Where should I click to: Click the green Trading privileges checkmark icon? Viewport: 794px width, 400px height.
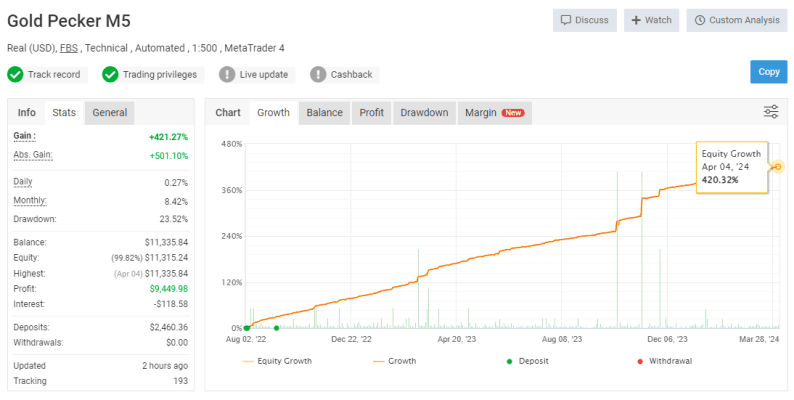tap(110, 74)
